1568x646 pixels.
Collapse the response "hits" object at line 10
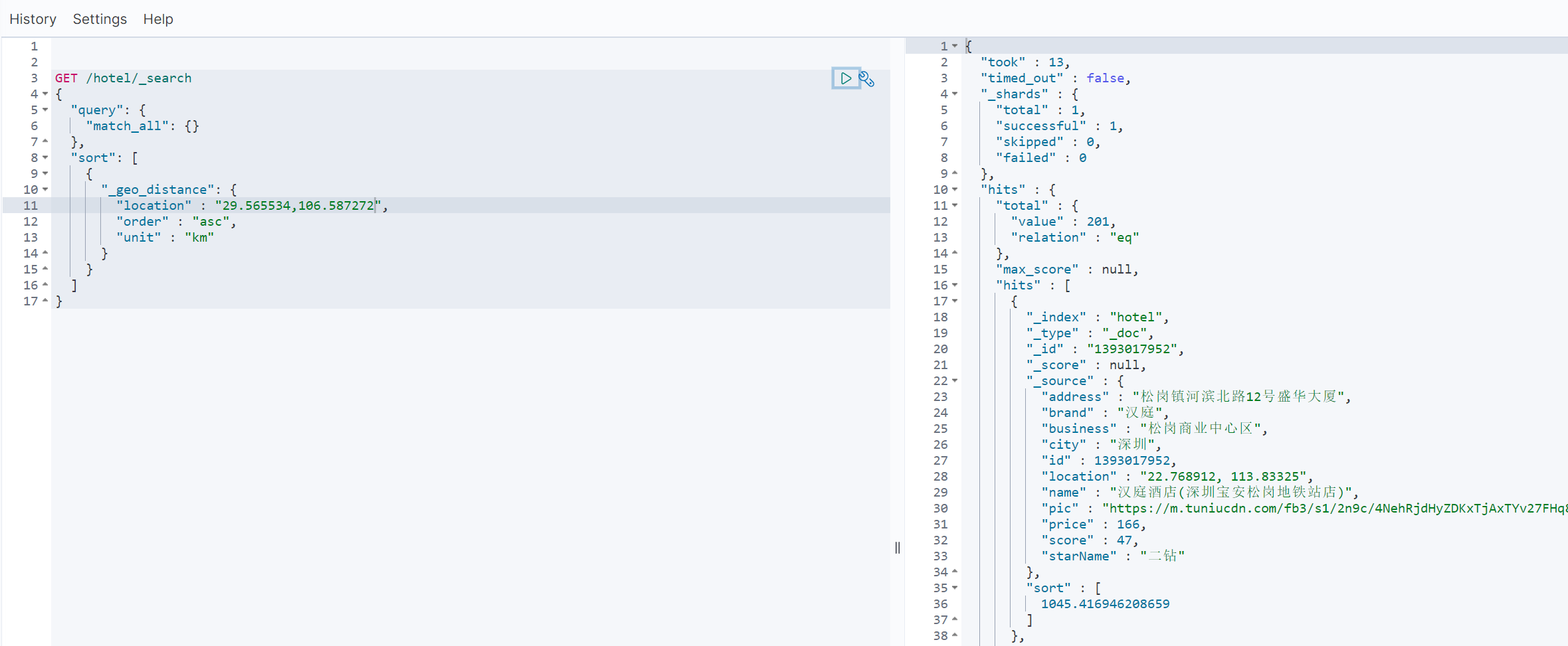[x=955, y=189]
